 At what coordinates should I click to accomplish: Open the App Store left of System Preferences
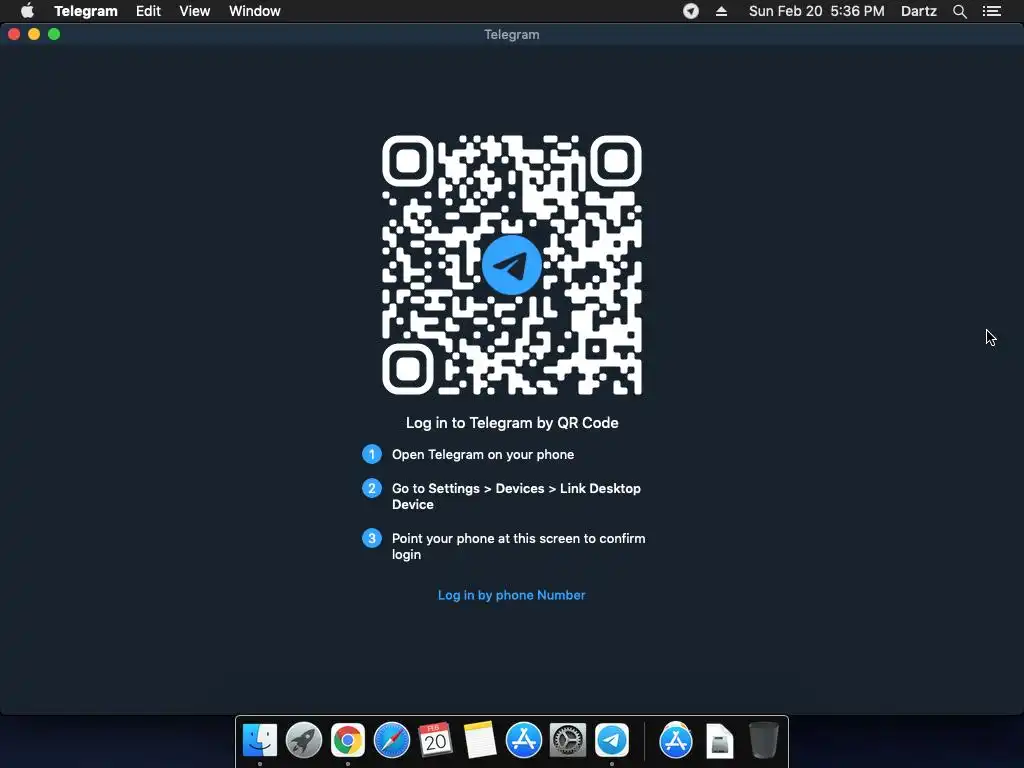tap(524, 740)
